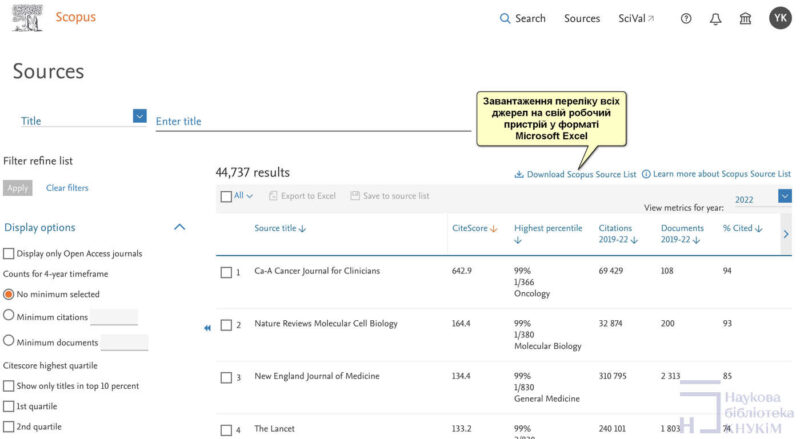Collapse the Display options section
The width and height of the screenshot is (800, 439).
tap(180, 227)
